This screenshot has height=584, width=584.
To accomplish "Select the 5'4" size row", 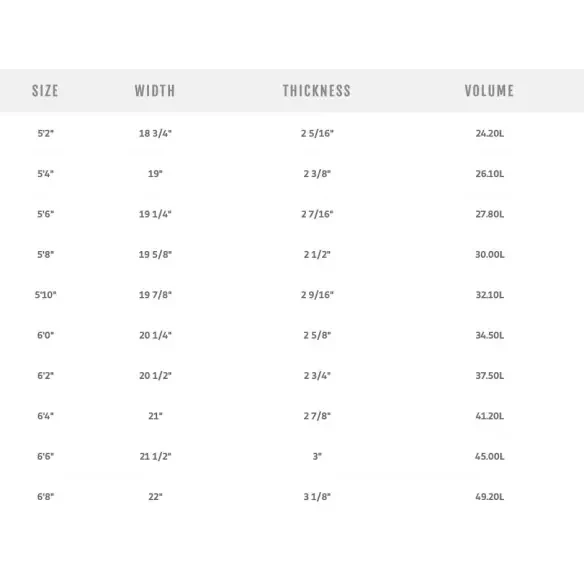I will click(x=292, y=174).
